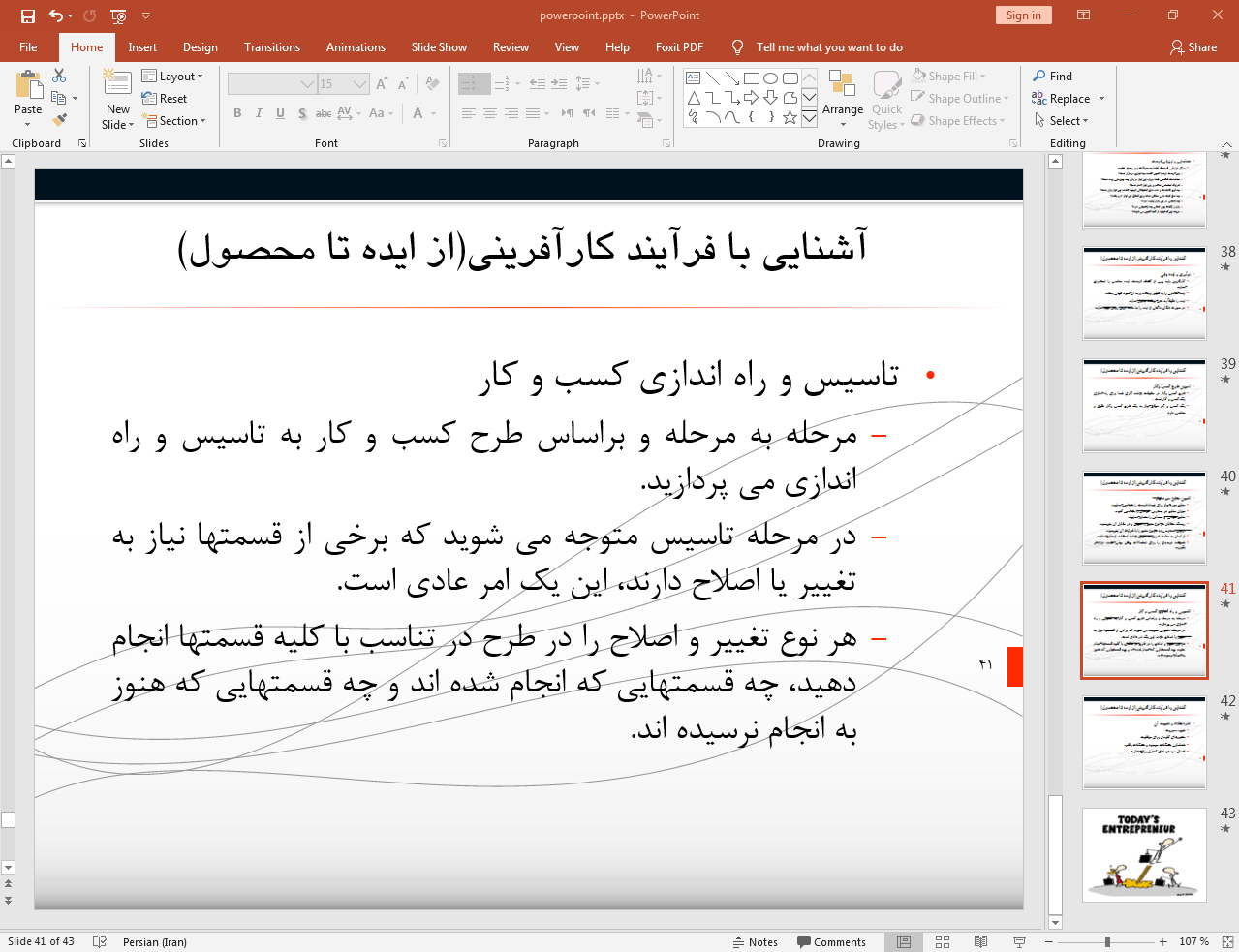Click Clear All Formatting icon
1239x952 pixels.
[x=433, y=84]
